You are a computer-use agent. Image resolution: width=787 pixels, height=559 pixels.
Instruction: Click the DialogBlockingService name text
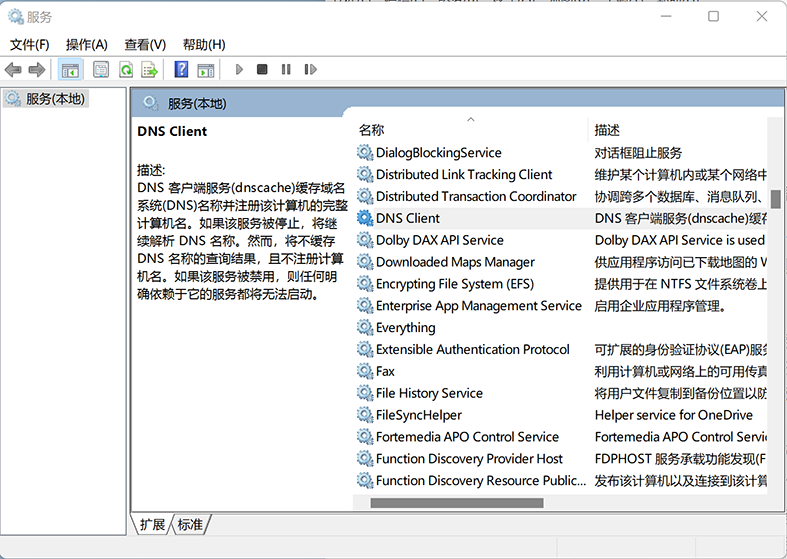(439, 153)
